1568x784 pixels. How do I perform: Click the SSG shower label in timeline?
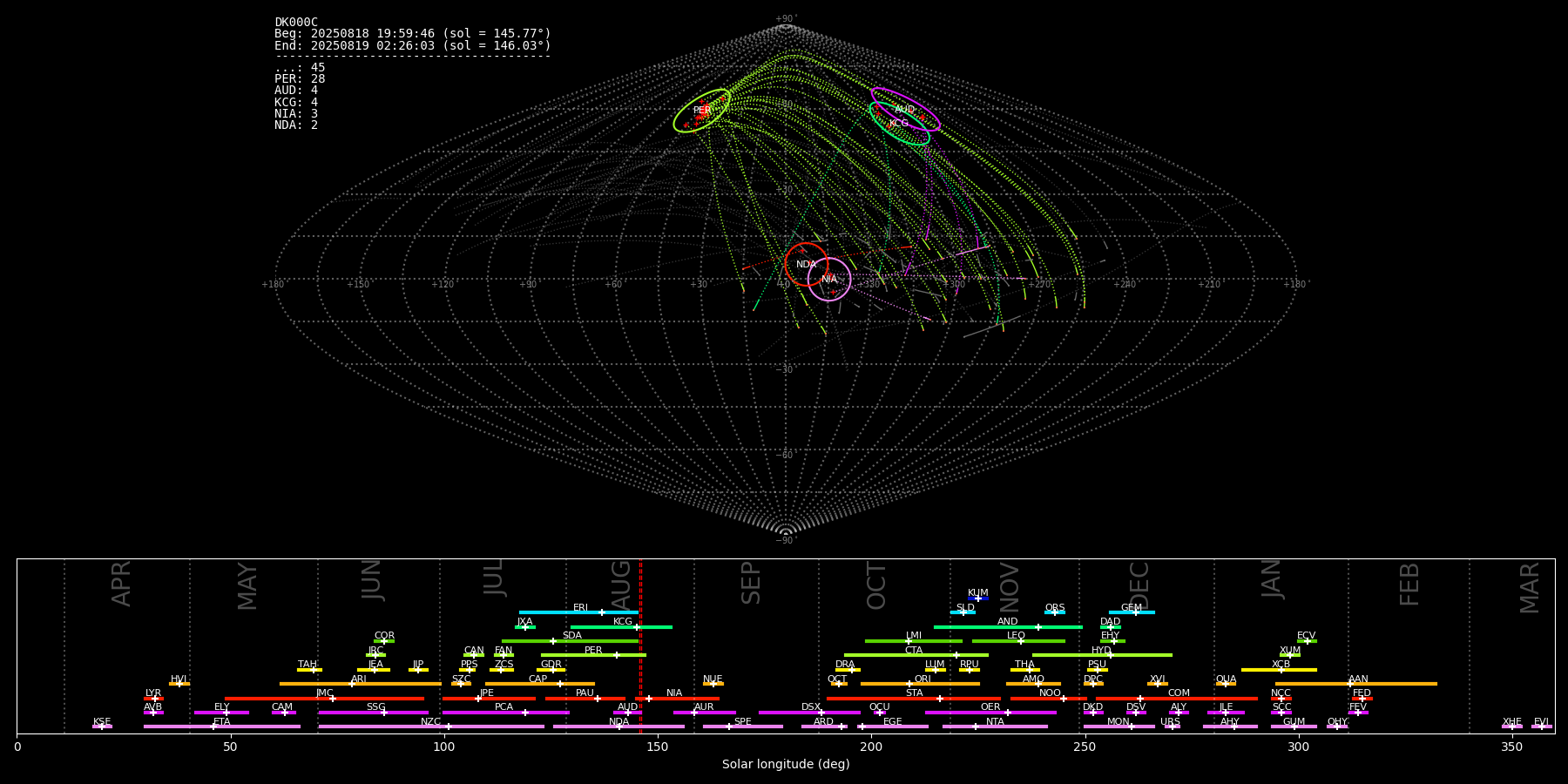375,707
